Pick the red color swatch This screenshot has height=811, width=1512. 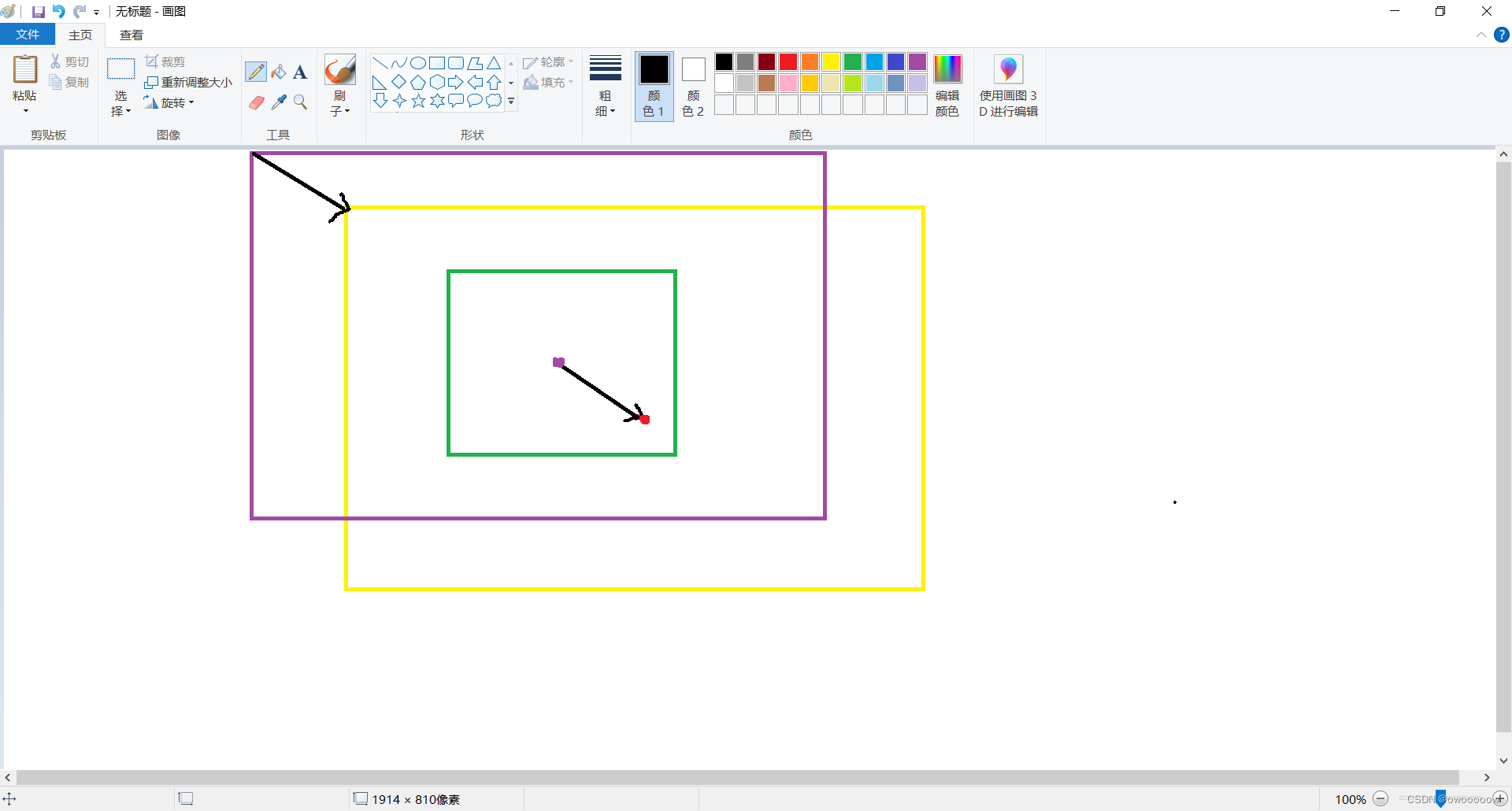pyautogui.click(x=788, y=61)
